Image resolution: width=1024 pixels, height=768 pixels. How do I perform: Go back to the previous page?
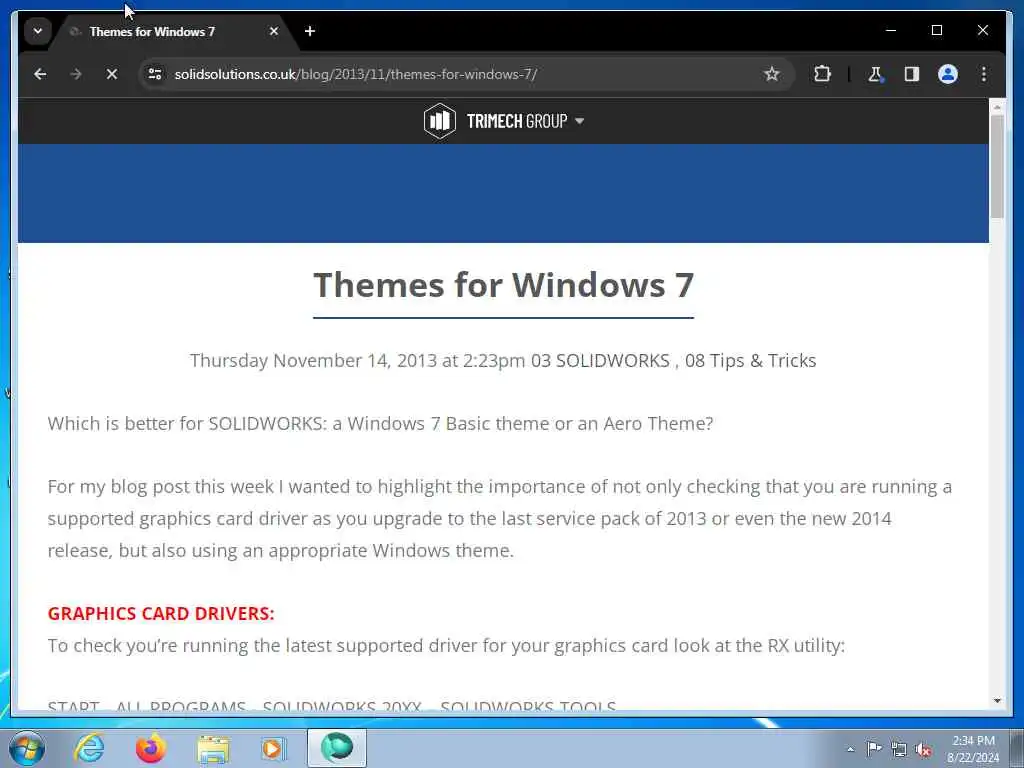[x=40, y=74]
